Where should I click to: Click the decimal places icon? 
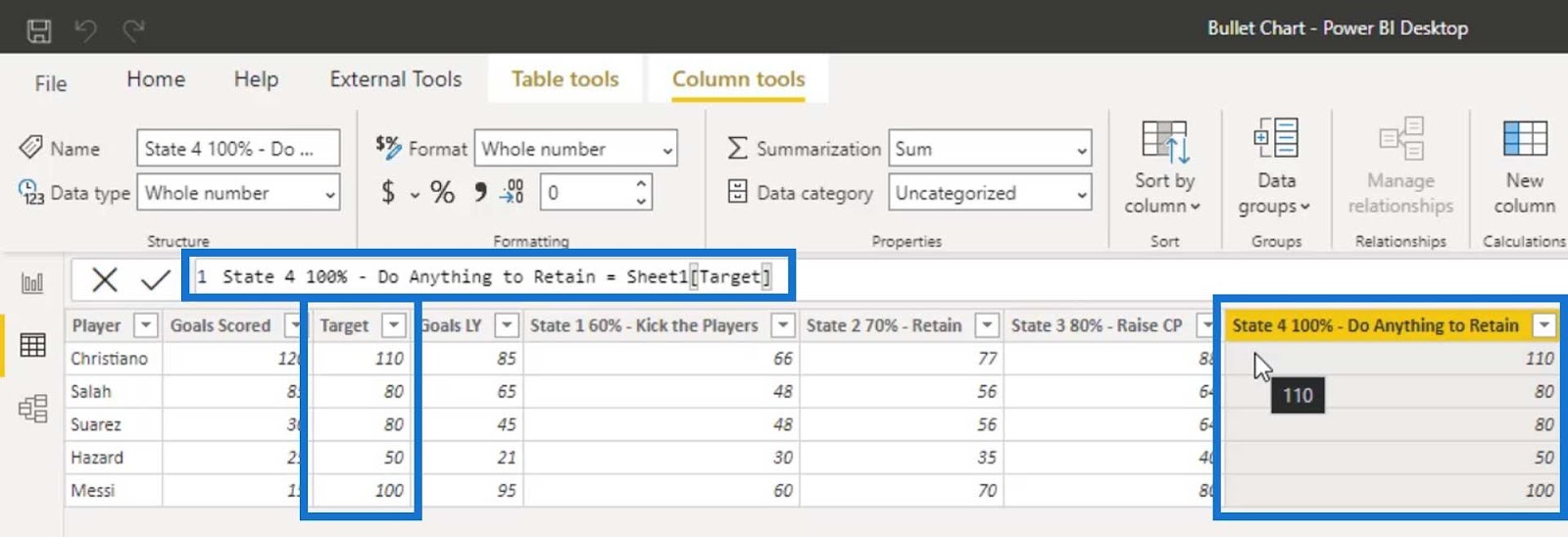pyautogui.click(x=513, y=191)
